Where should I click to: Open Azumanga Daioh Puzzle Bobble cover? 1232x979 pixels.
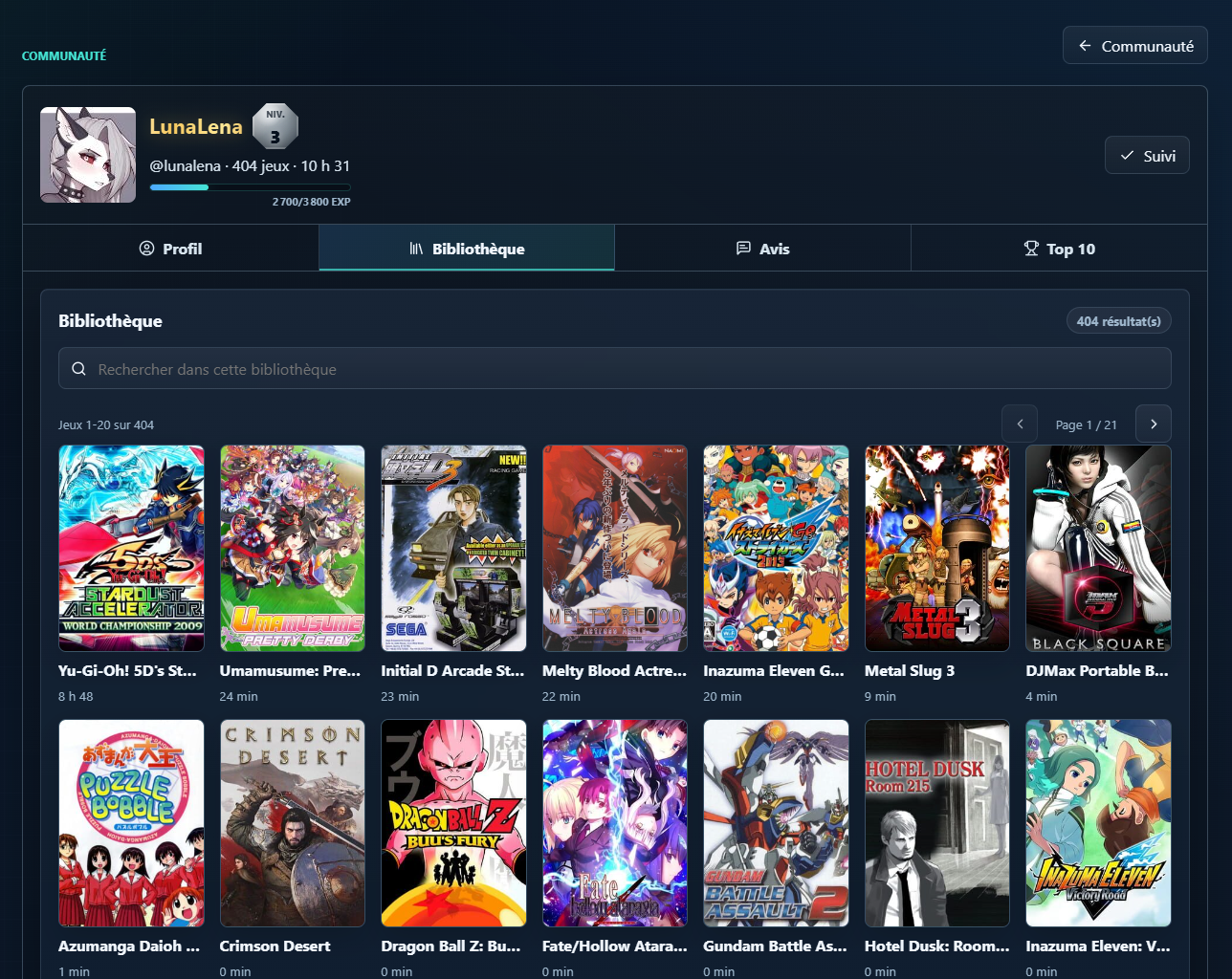point(131,823)
